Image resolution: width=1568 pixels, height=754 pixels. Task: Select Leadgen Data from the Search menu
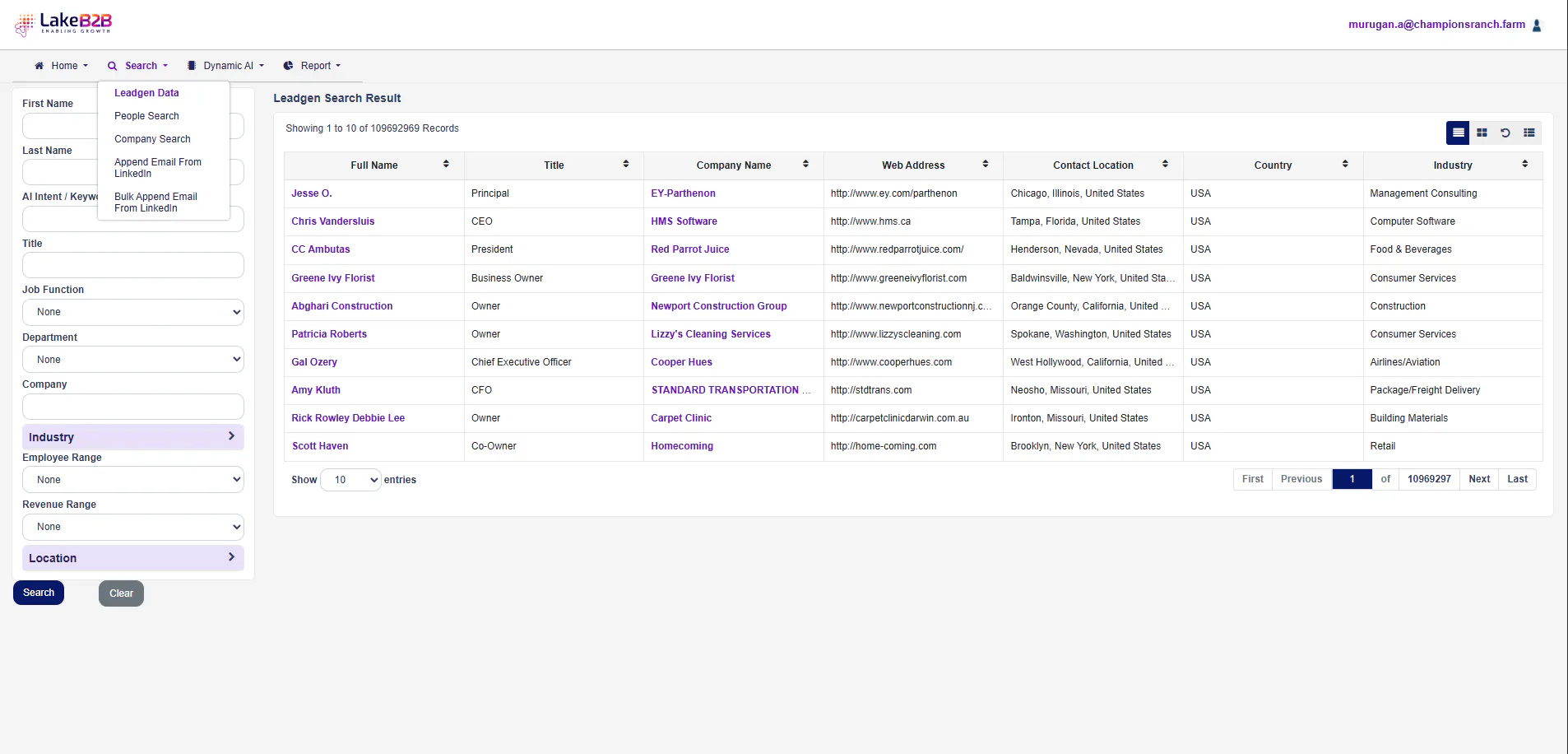[x=146, y=93]
